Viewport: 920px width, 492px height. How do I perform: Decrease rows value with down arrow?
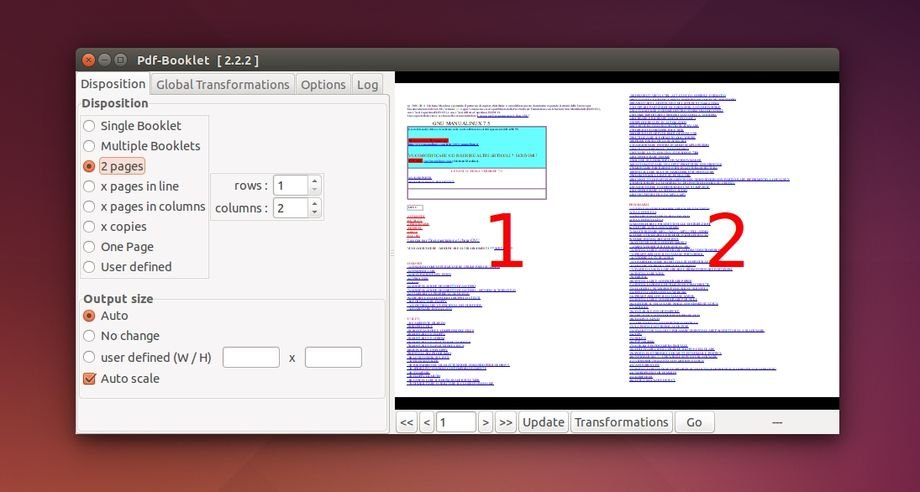click(314, 190)
